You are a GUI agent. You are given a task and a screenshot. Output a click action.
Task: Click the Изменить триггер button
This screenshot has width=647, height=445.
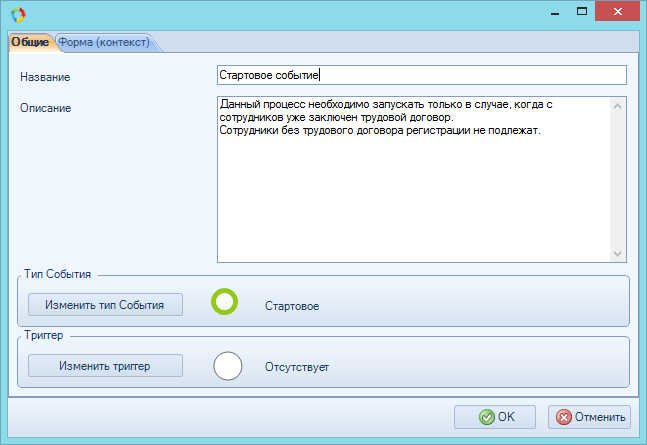pos(105,366)
